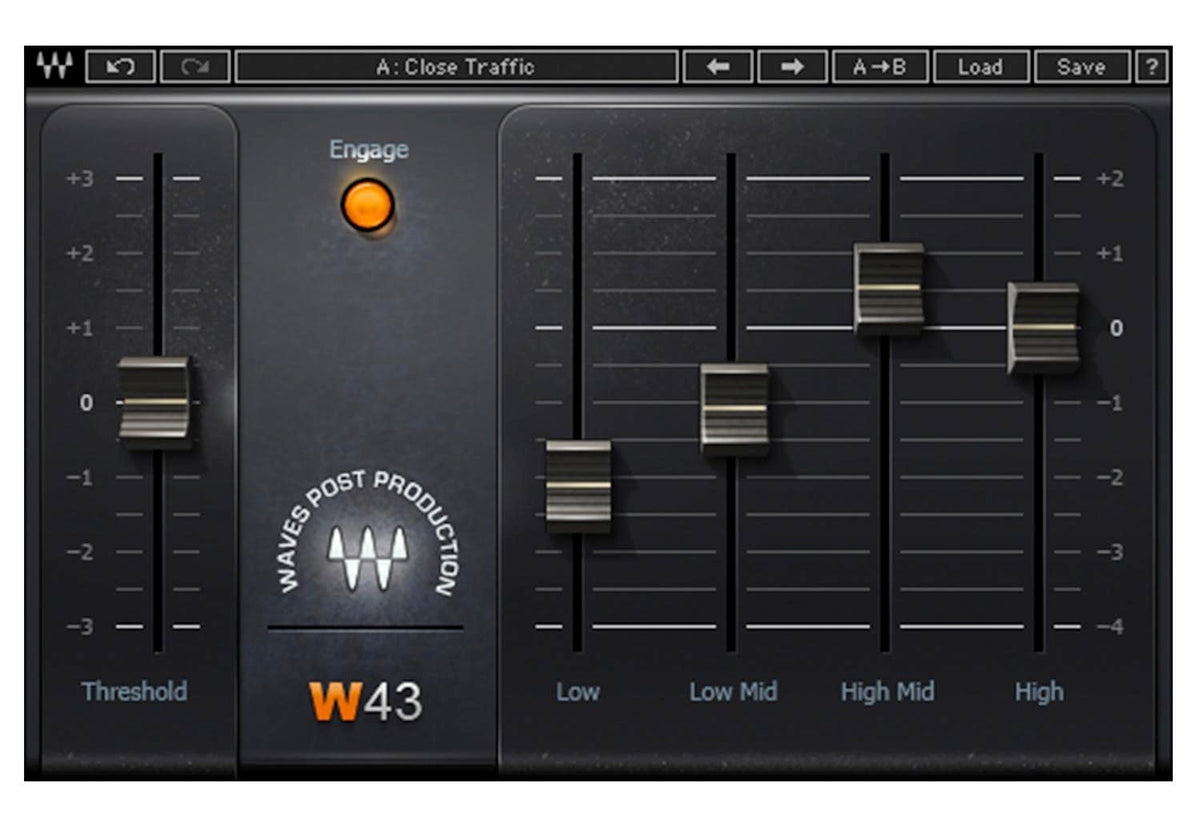Click the 'Low' band label
Screen dimensions: 1200x827
pos(578,691)
